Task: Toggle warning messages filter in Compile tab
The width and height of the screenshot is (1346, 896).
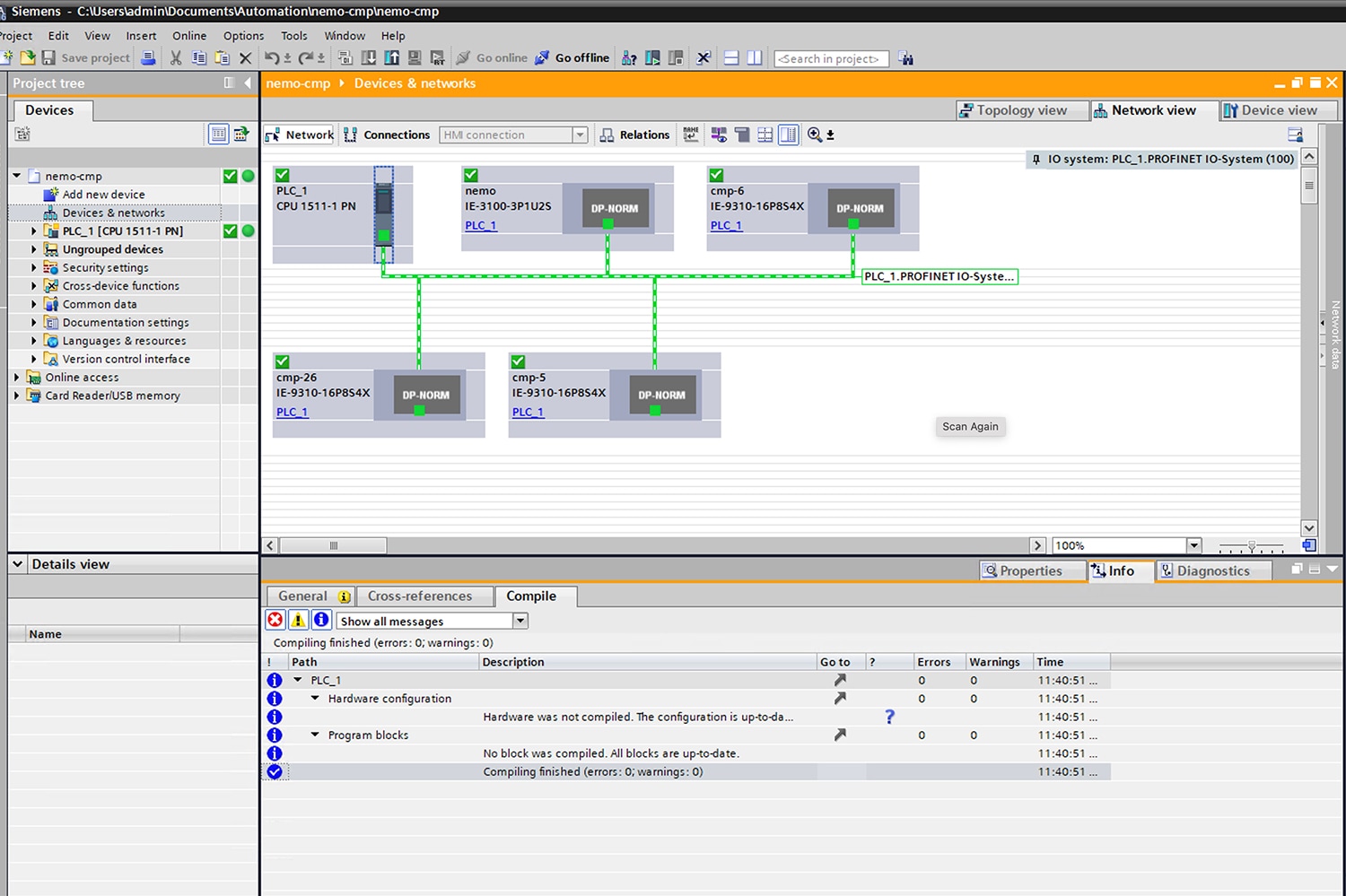Action: (298, 620)
